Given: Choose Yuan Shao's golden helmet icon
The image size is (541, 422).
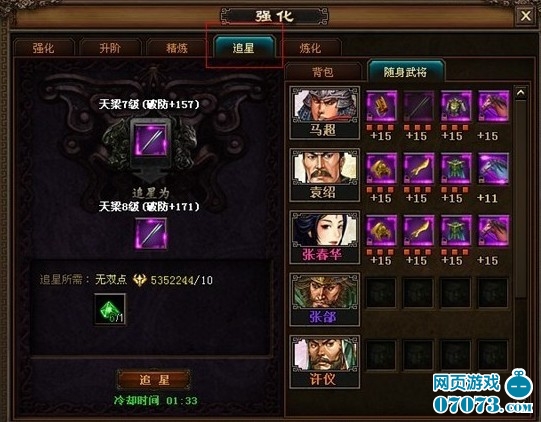Looking at the screenshot, I should tap(382, 168).
